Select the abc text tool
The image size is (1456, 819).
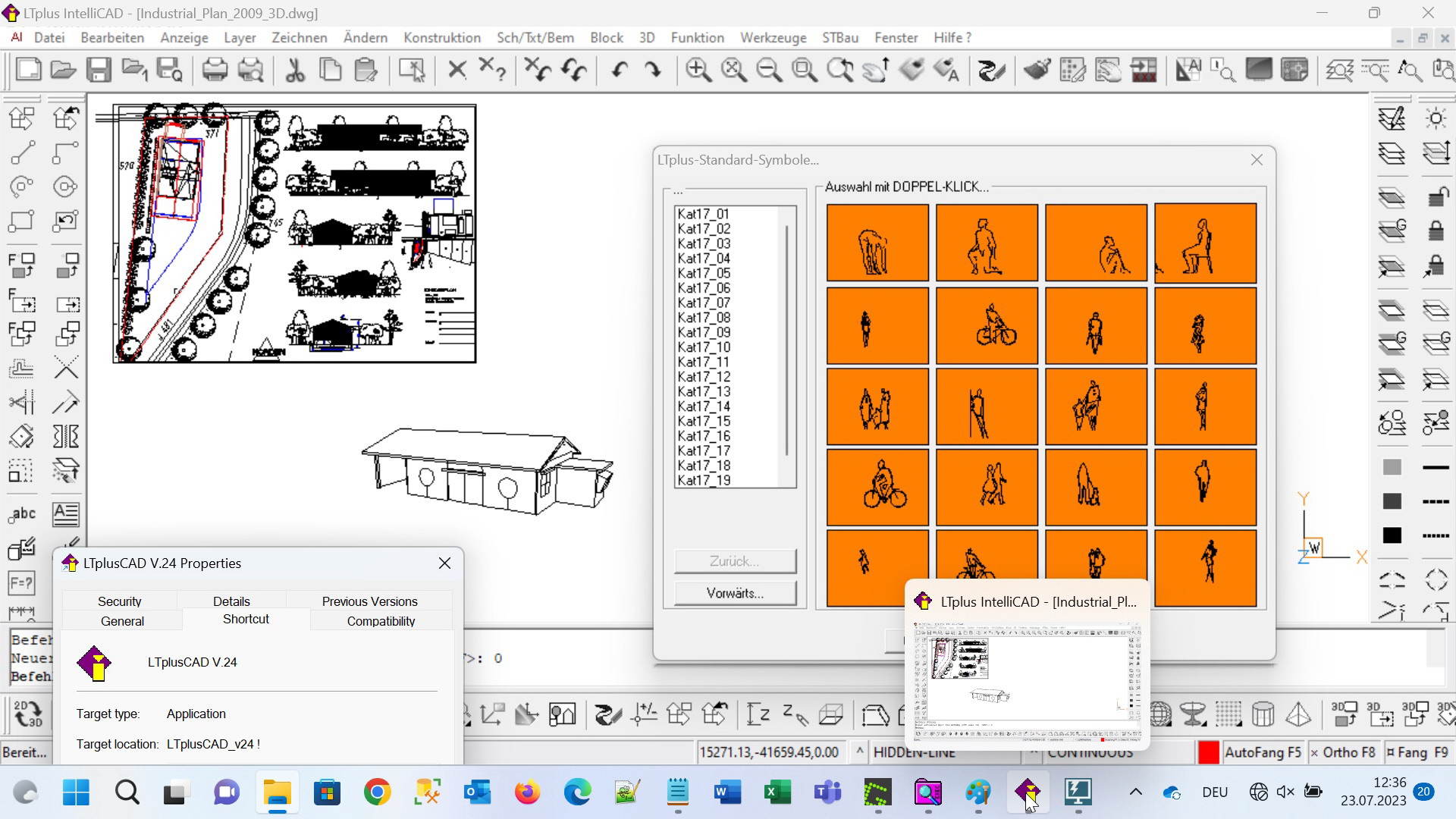(x=22, y=514)
